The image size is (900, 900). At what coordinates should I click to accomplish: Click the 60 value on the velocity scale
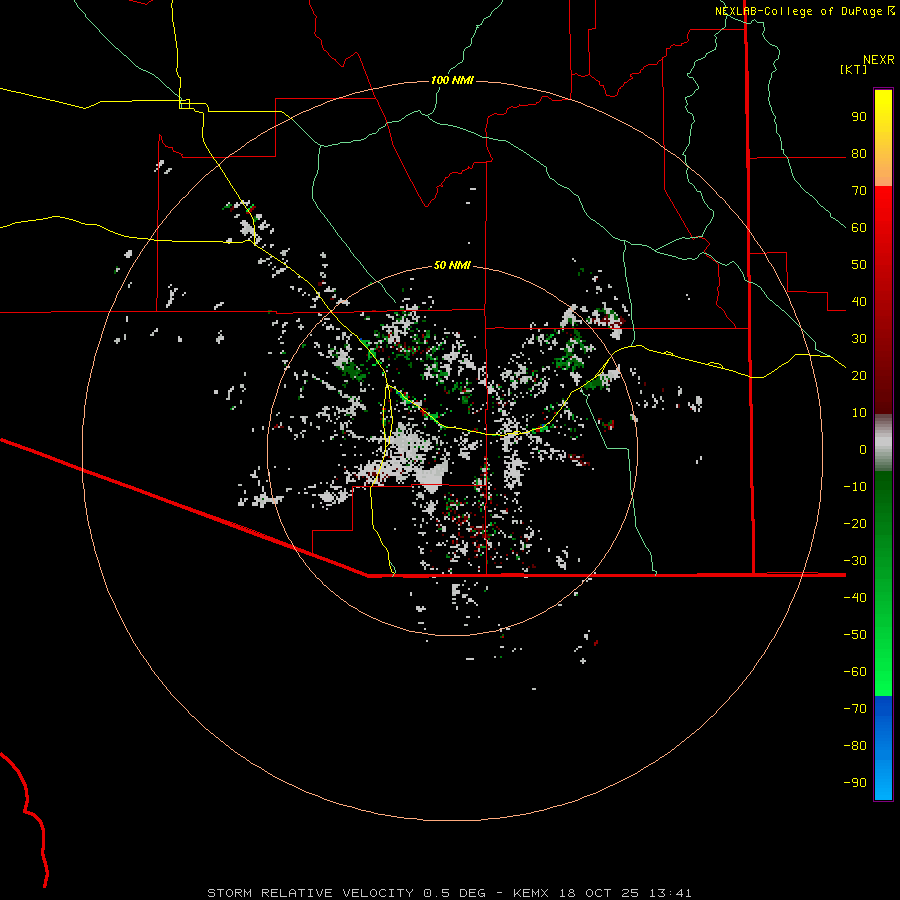pyautogui.click(x=859, y=228)
